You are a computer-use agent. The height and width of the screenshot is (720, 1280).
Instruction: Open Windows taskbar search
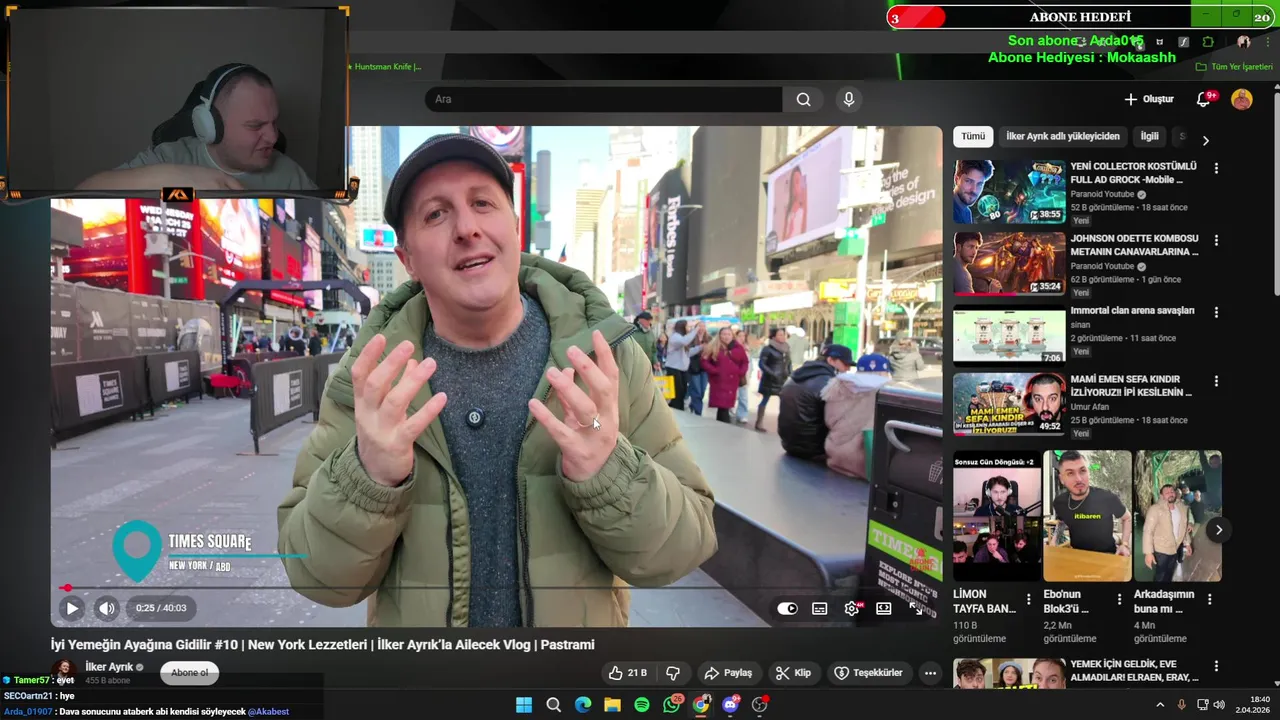pyautogui.click(x=553, y=705)
